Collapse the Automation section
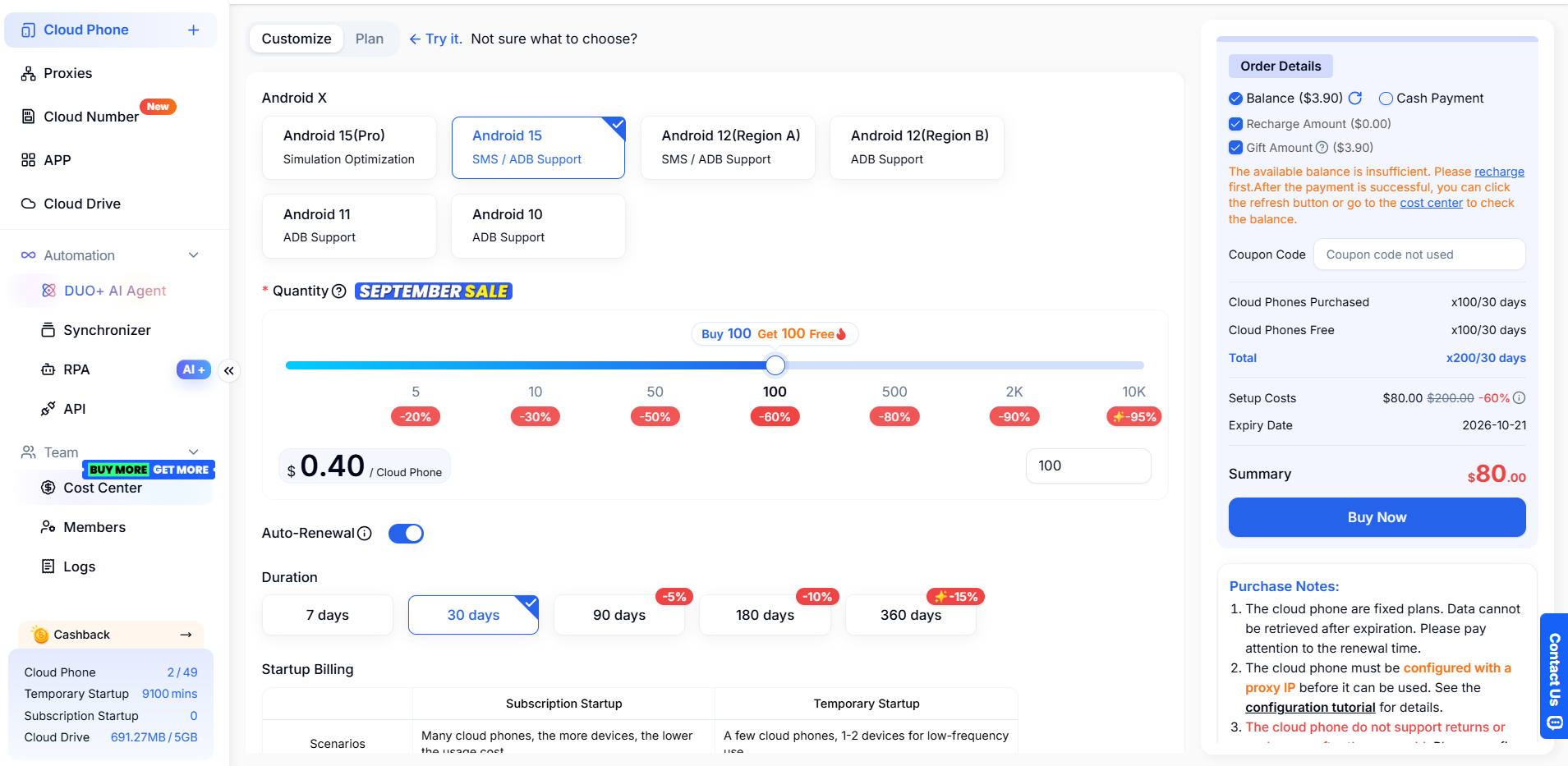This screenshot has height=766, width=1568. tap(194, 255)
